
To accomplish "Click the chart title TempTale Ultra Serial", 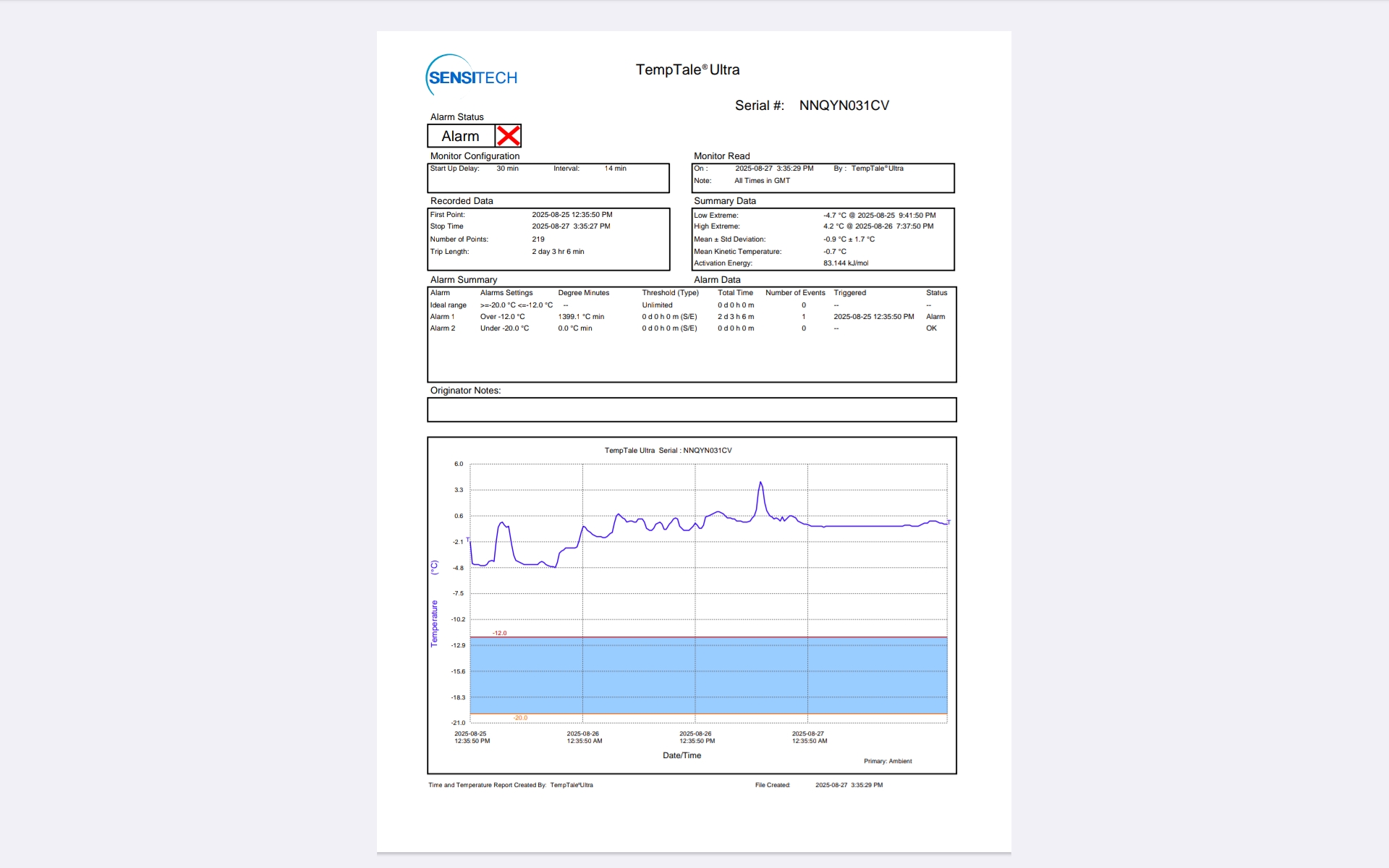I will (x=668, y=451).
